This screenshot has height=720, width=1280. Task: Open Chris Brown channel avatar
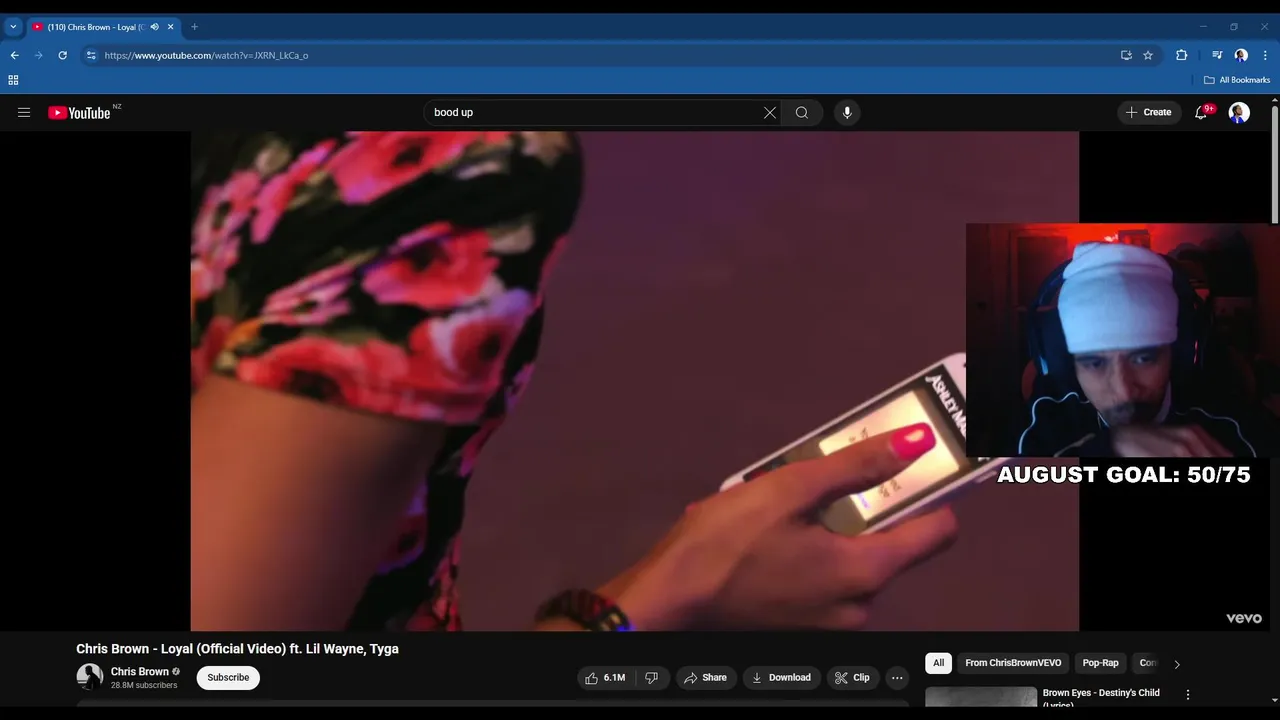pos(90,677)
